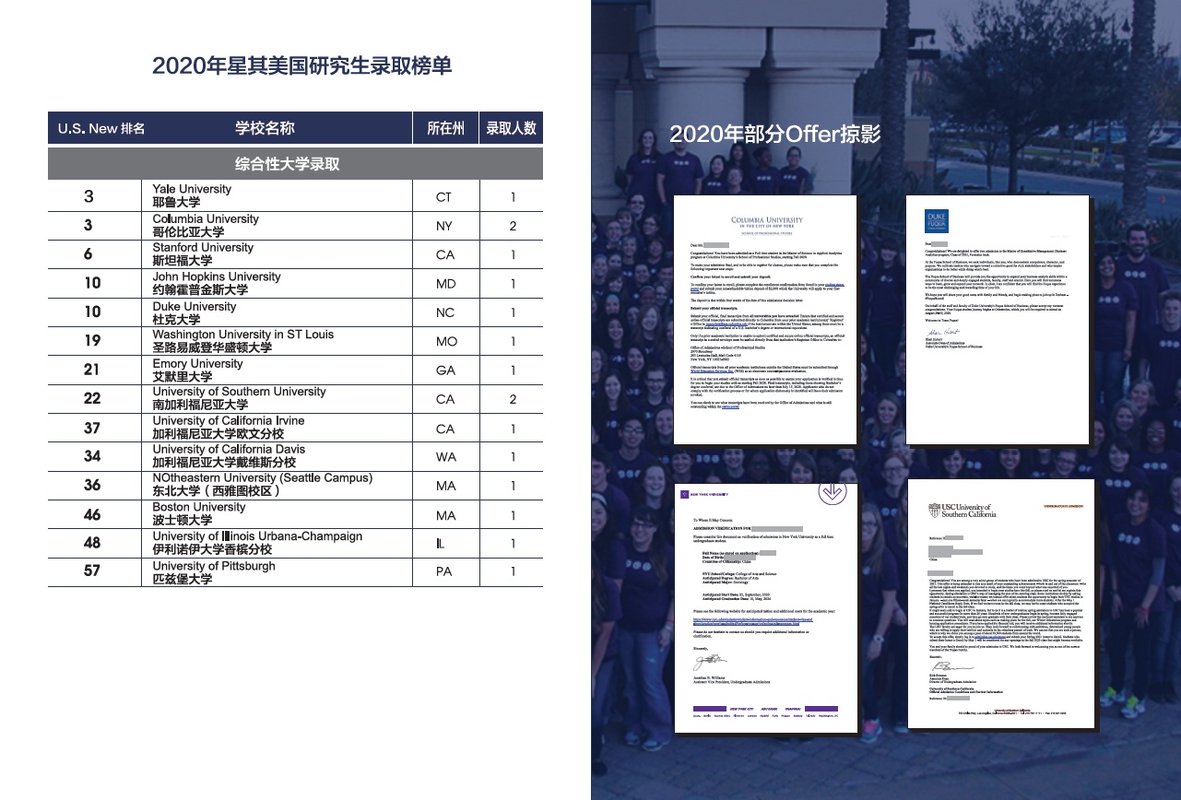Open the USC admission letter thumbnail
The height and width of the screenshot is (800, 1181).
(x=1001, y=603)
